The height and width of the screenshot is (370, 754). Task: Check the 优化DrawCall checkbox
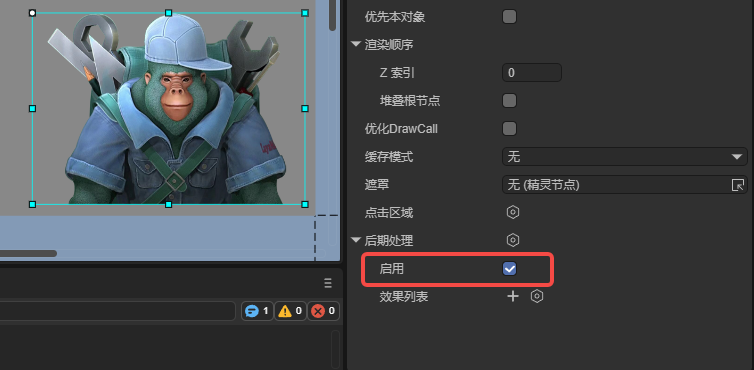(x=509, y=128)
